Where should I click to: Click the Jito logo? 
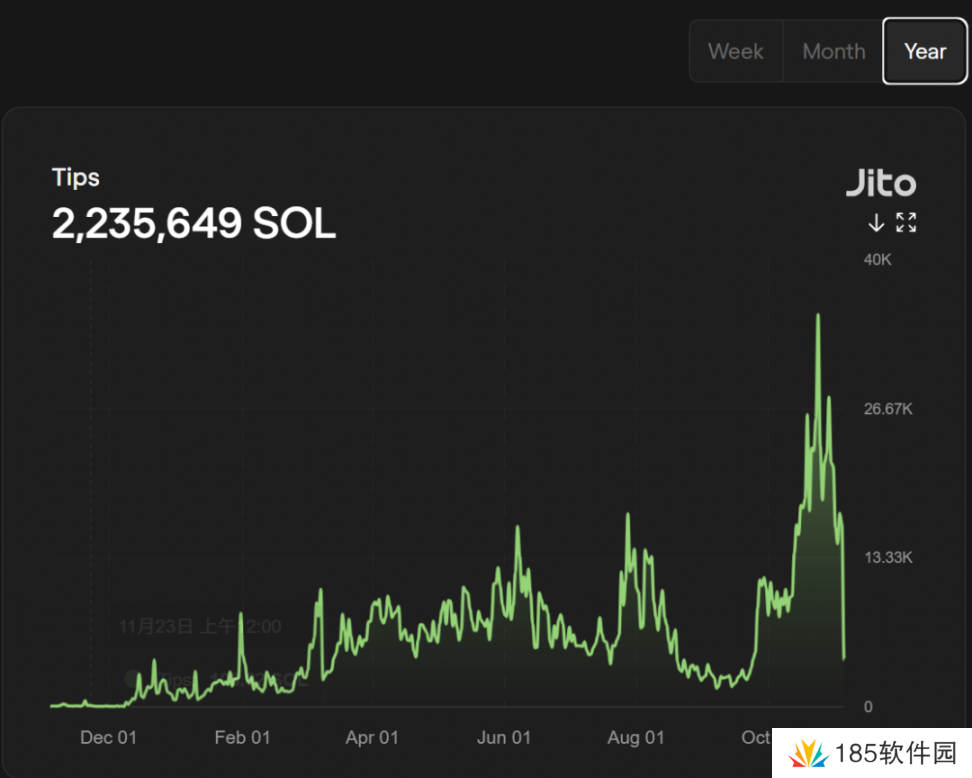pos(881,183)
